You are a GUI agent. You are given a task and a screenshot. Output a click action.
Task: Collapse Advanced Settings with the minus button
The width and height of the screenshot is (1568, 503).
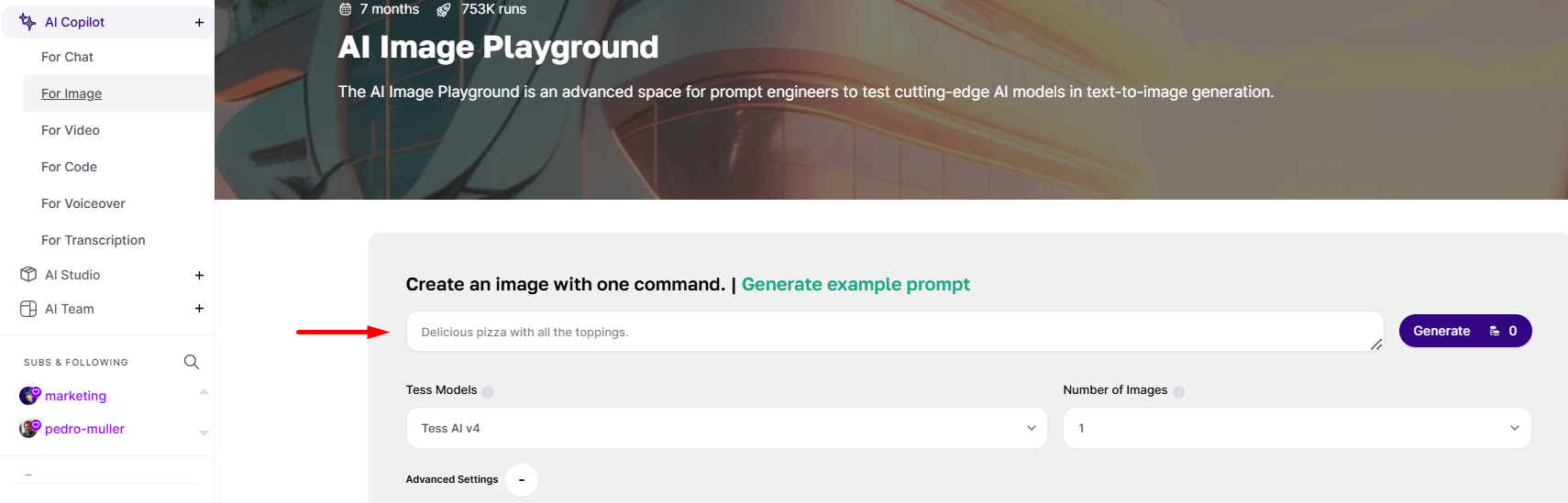click(x=522, y=480)
